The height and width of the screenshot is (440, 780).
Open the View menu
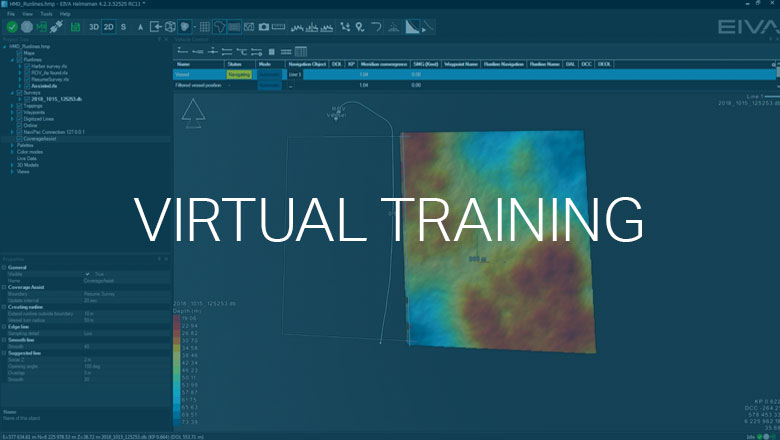click(x=27, y=14)
